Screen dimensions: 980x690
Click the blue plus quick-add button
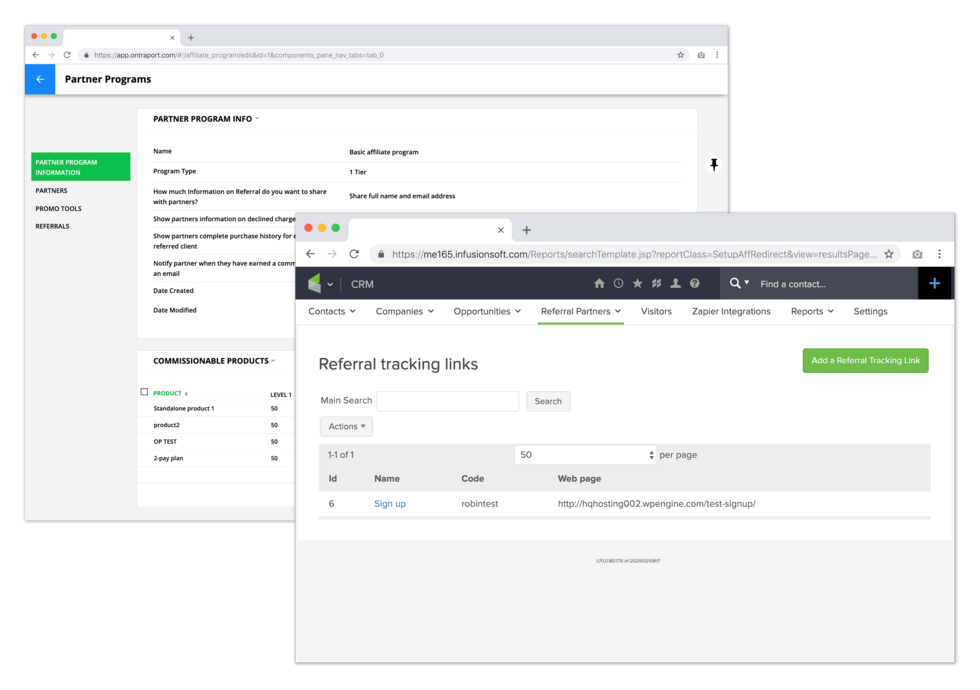coord(934,284)
